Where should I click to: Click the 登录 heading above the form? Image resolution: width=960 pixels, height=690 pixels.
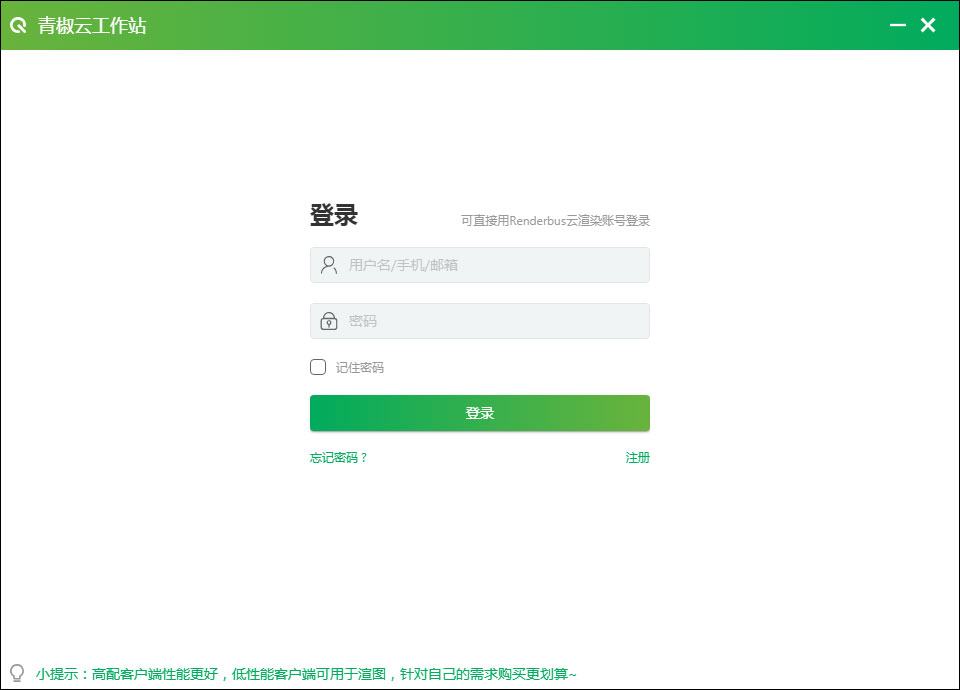(x=333, y=215)
